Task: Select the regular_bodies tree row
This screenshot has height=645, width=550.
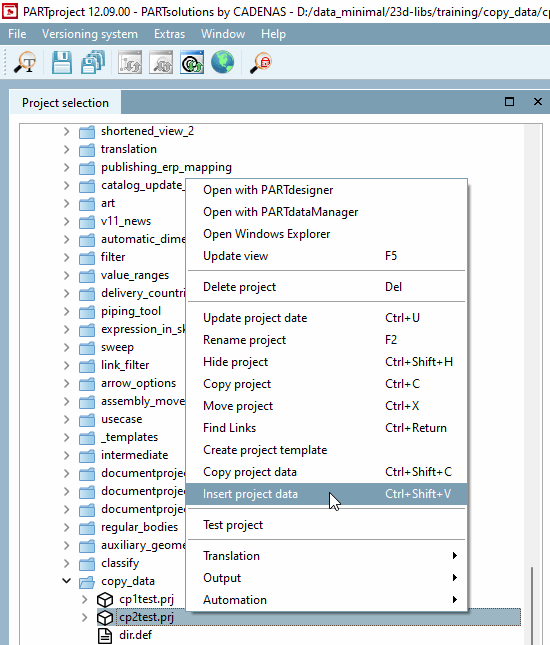Action: (x=139, y=527)
